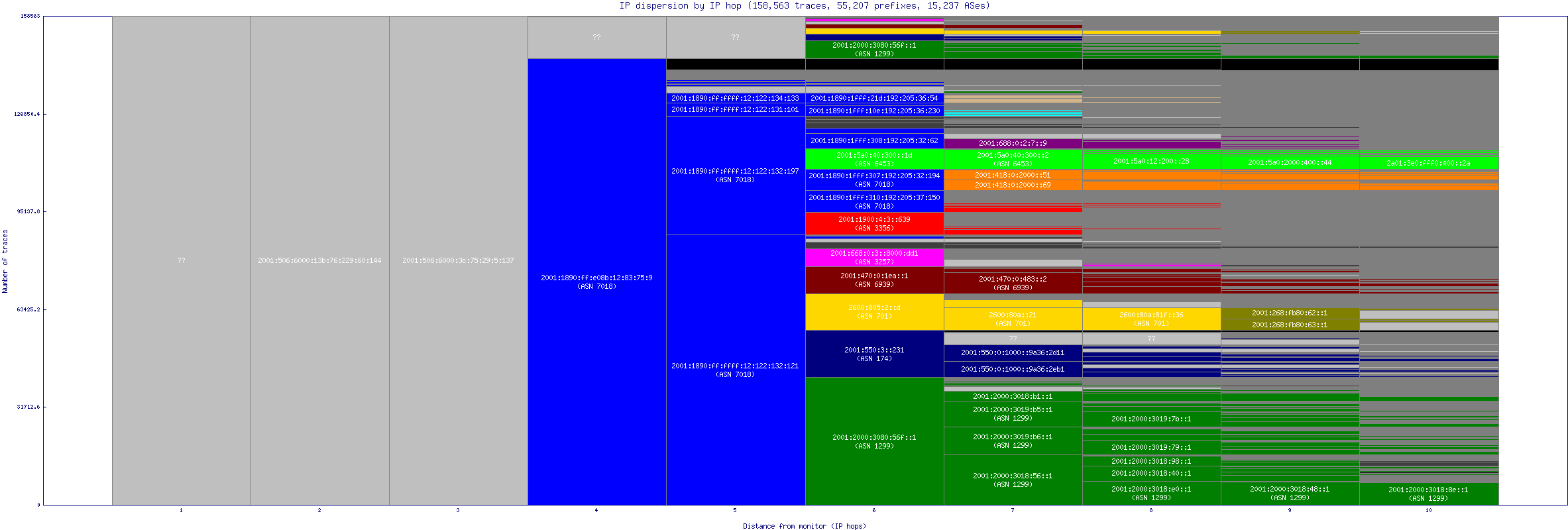Viewport: 1568px width, 530px height.
Task: Select orange block 2001:418:0:2000::69
Action: pyautogui.click(x=1013, y=185)
